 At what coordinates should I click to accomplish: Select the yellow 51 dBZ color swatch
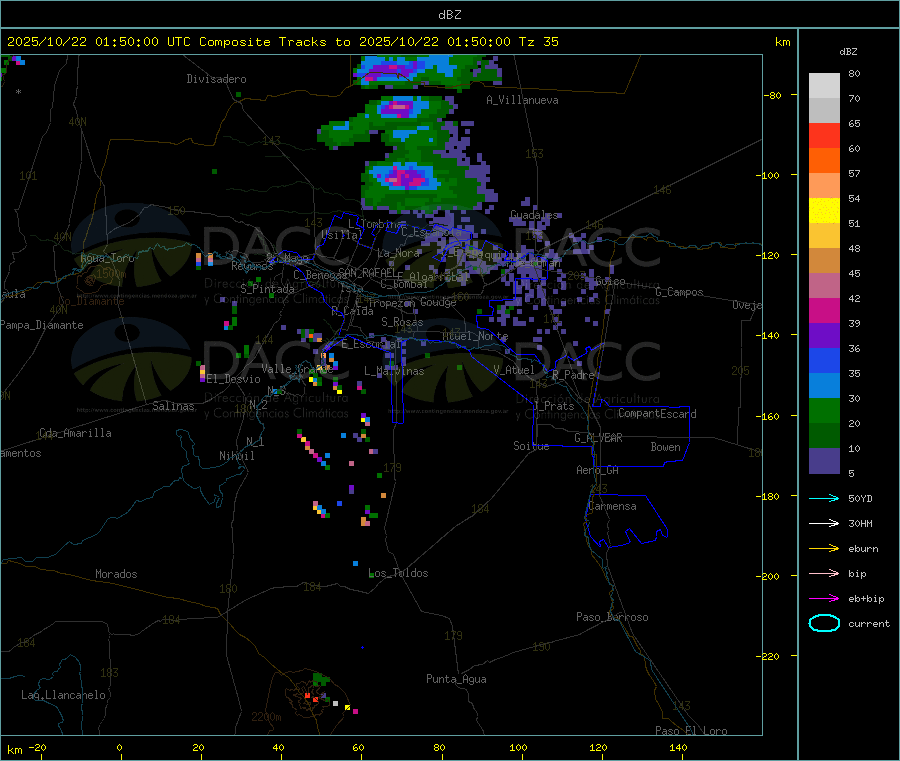[x=824, y=211]
